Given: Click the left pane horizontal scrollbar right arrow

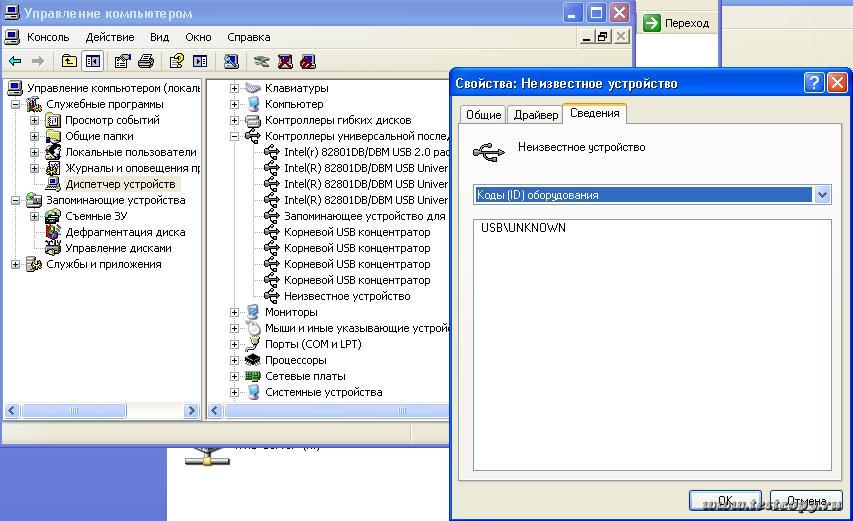Looking at the screenshot, I should tap(194, 411).
